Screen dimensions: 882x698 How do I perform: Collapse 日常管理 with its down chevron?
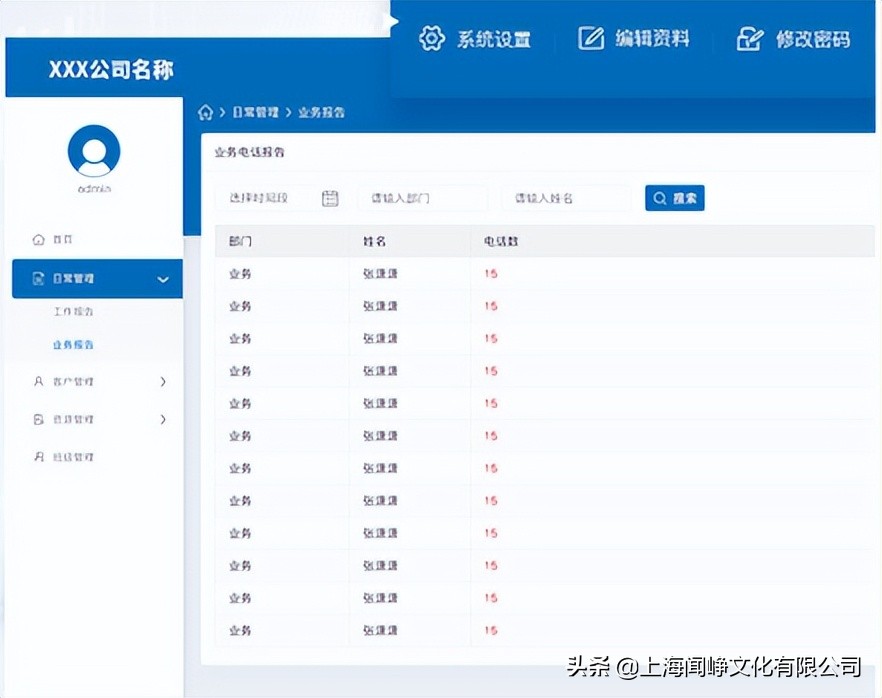coord(163,279)
